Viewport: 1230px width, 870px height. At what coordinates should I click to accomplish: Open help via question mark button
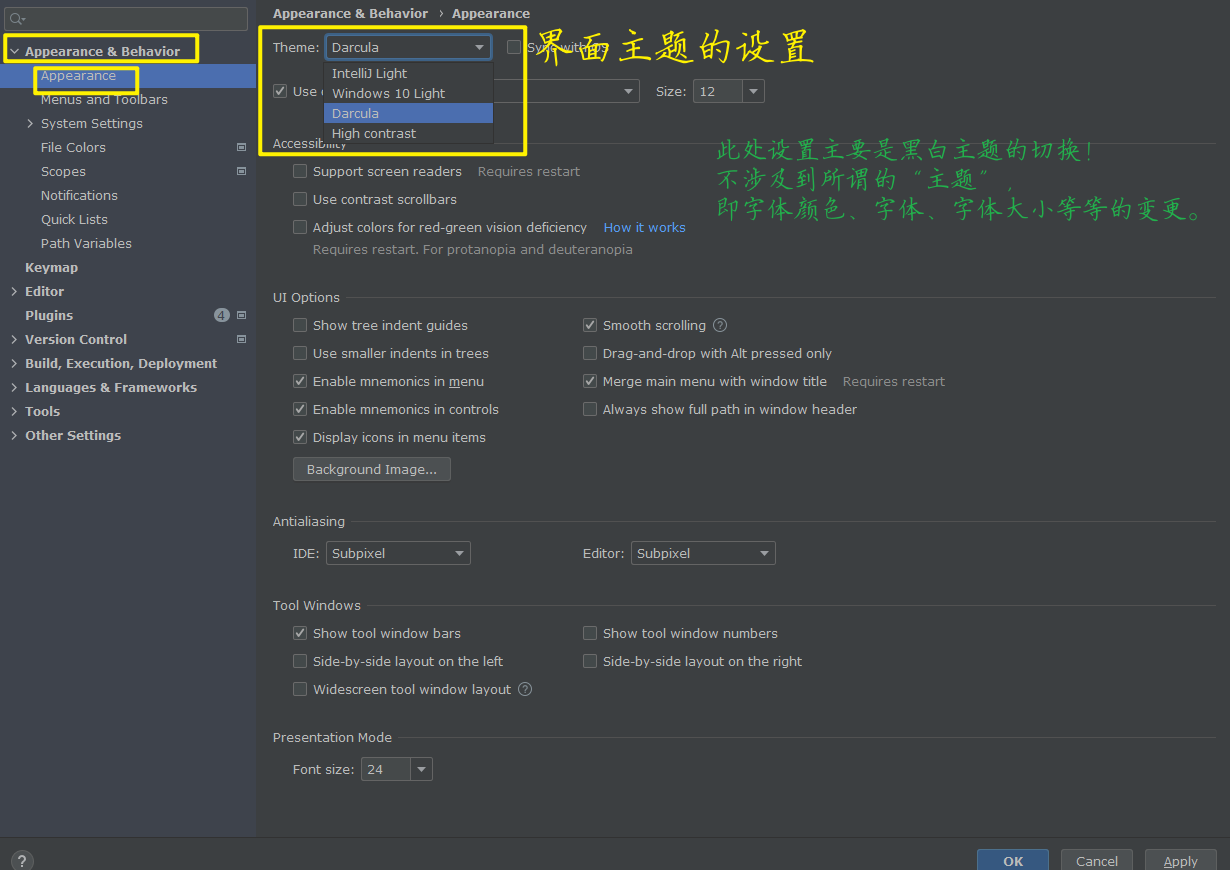pyautogui.click(x=22, y=860)
